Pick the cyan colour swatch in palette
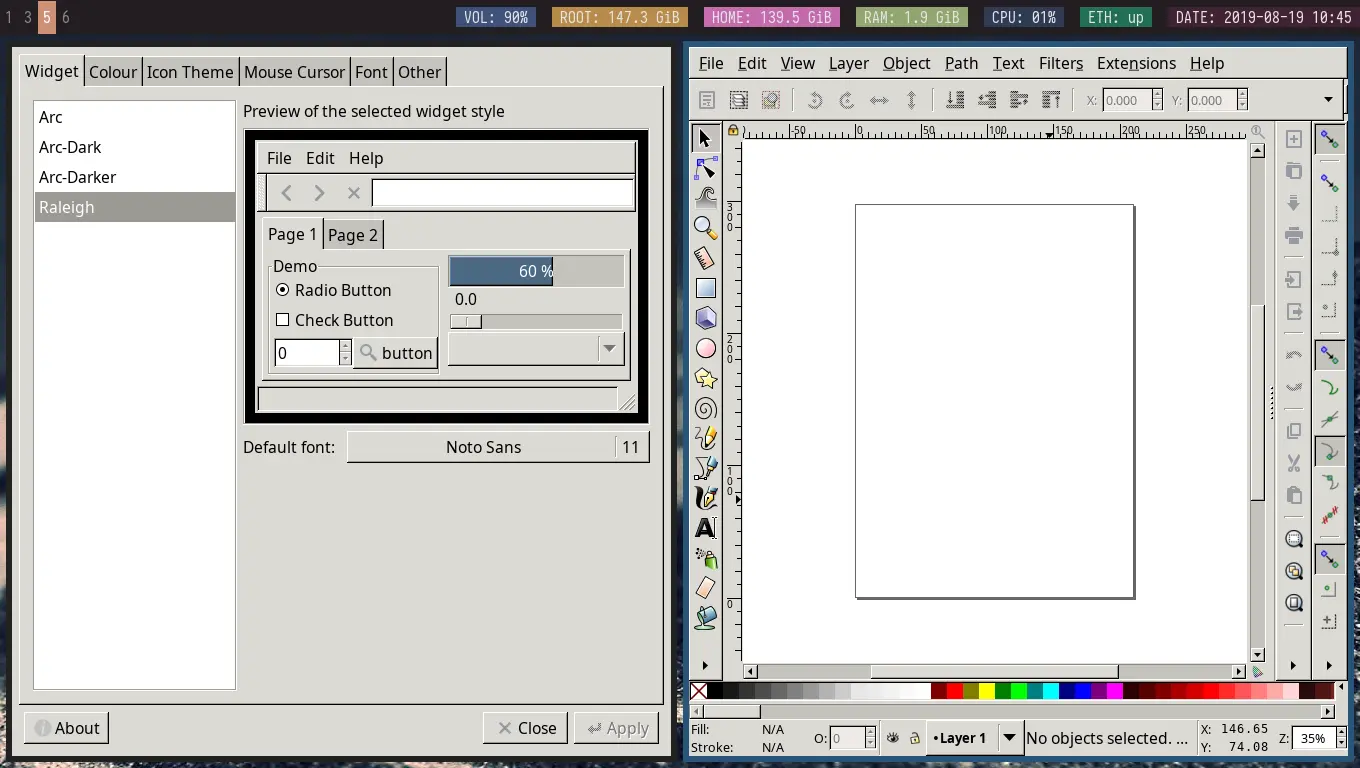1360x768 pixels. coord(1051,691)
